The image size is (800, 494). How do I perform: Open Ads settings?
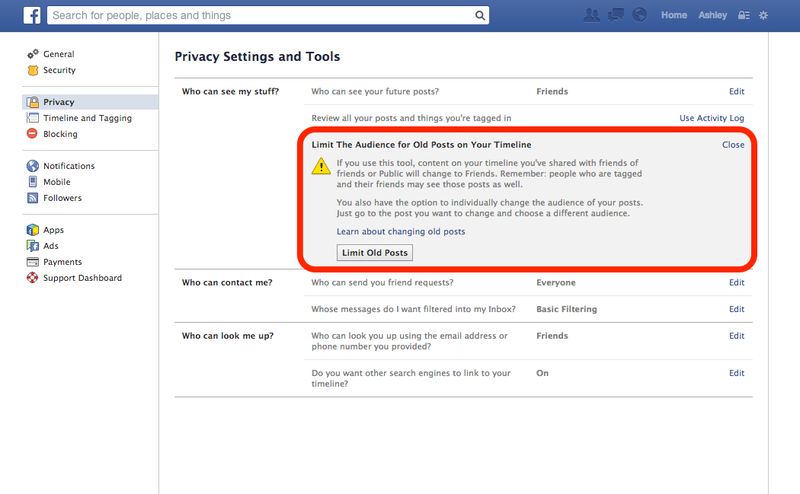[51, 245]
